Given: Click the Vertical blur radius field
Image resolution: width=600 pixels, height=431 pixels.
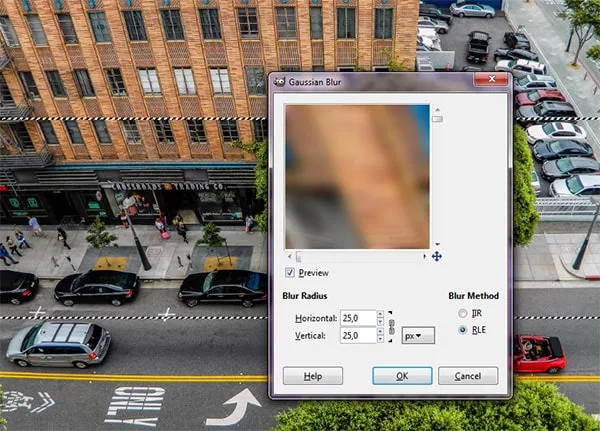Looking at the screenshot, I should [x=358, y=335].
